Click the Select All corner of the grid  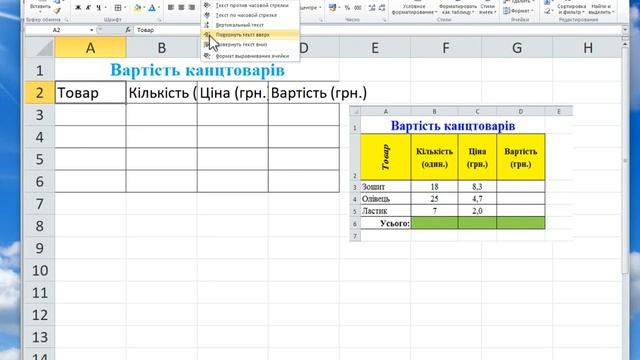pos(40,48)
